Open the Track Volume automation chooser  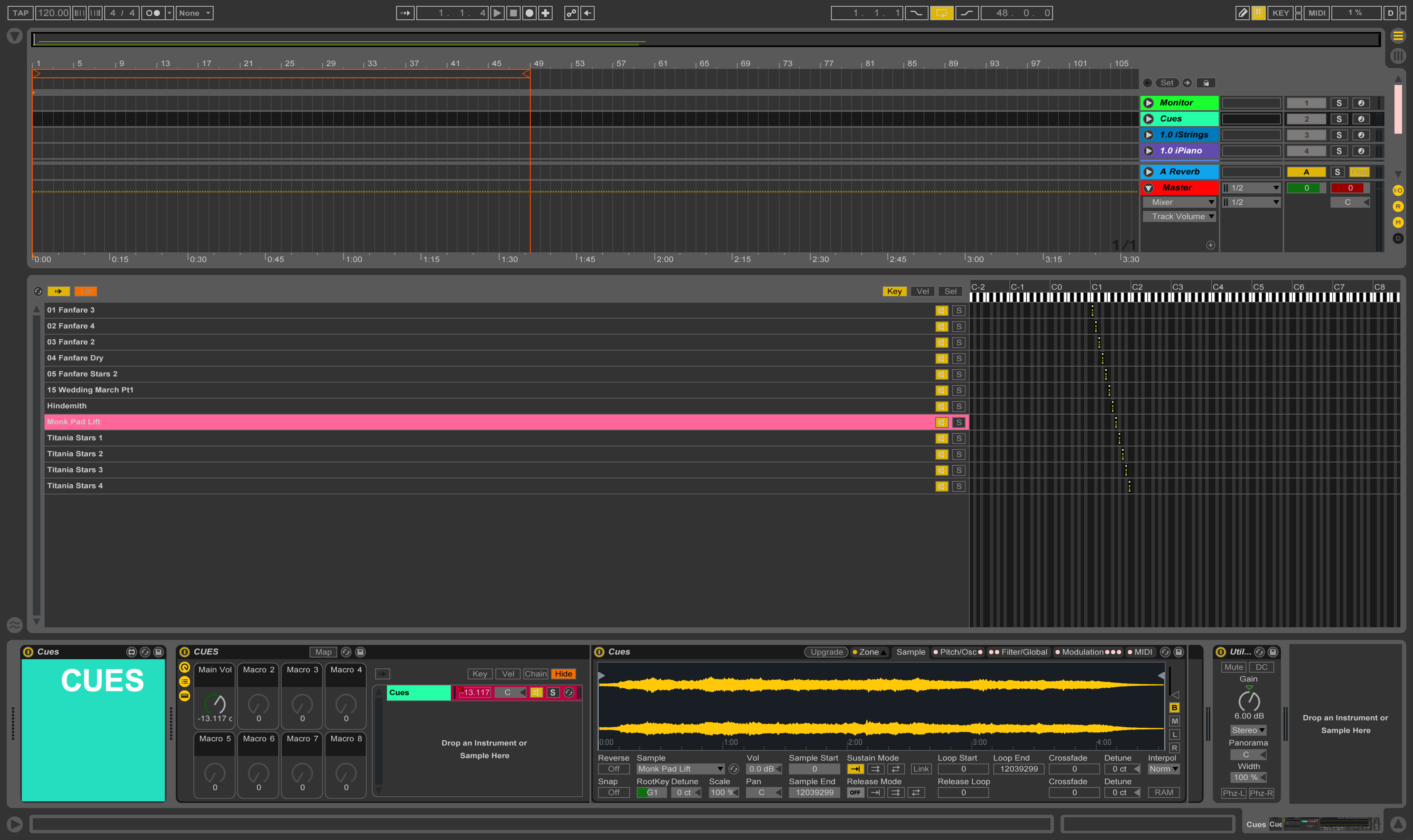click(x=1179, y=216)
